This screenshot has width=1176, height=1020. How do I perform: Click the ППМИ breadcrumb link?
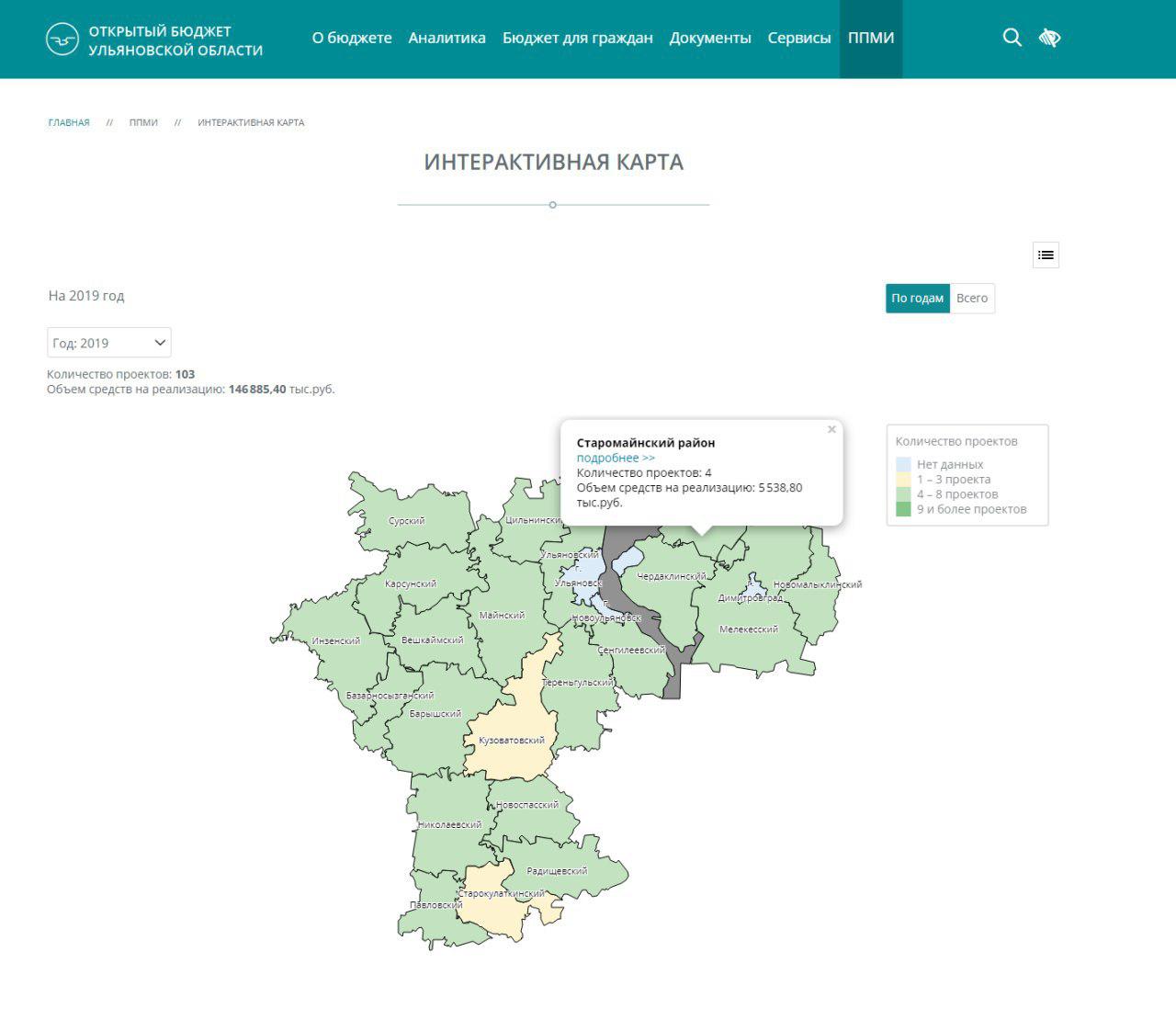pos(143,122)
